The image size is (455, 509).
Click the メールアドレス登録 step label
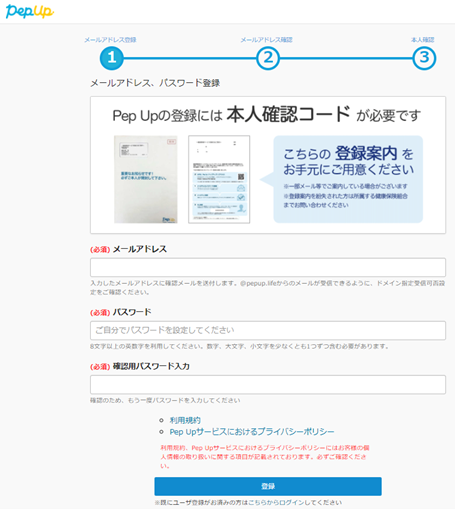tap(110, 40)
